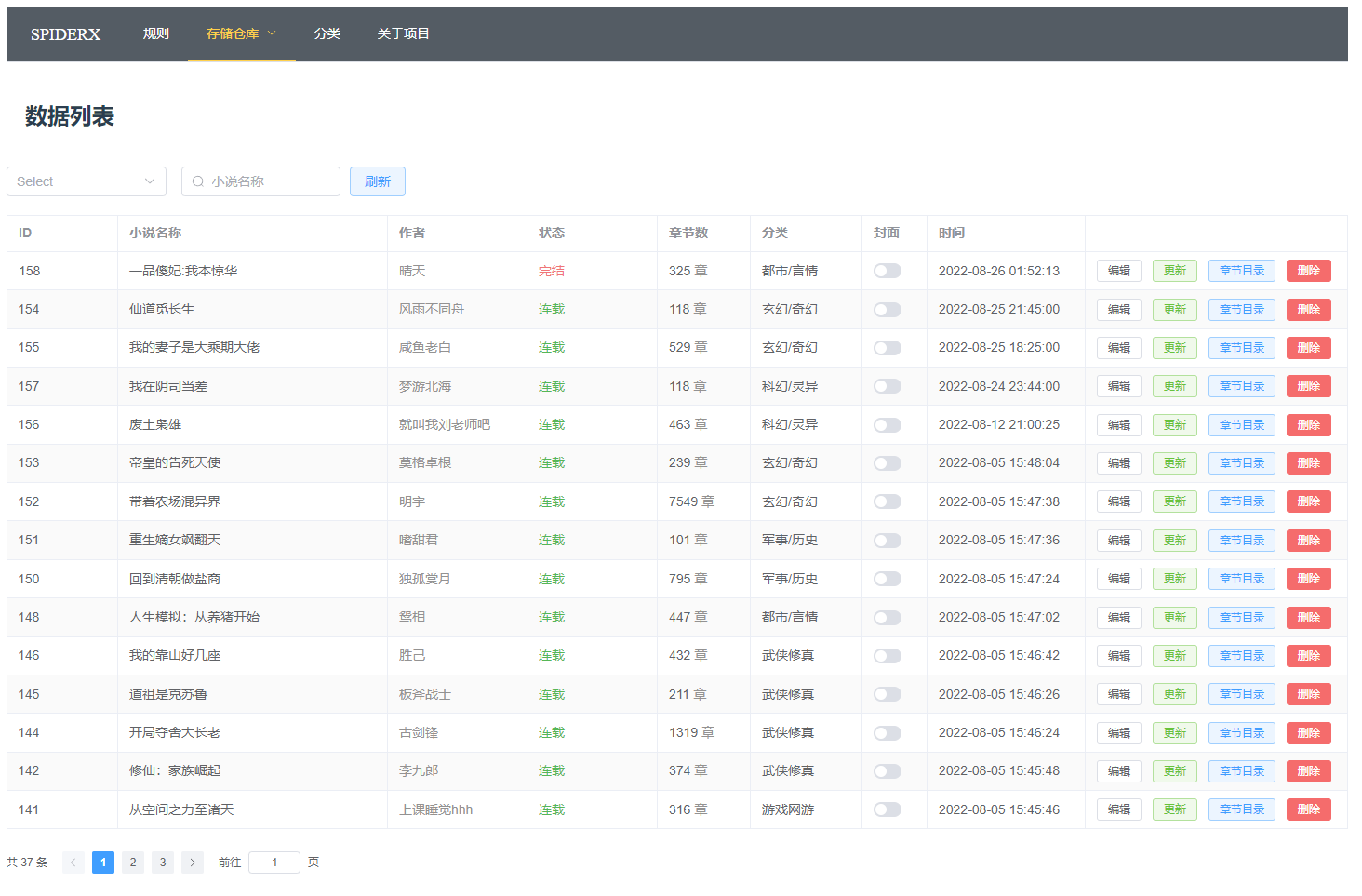Open 章节目录 for 带着农场混异界
1362x896 pixels.
coord(1242,501)
